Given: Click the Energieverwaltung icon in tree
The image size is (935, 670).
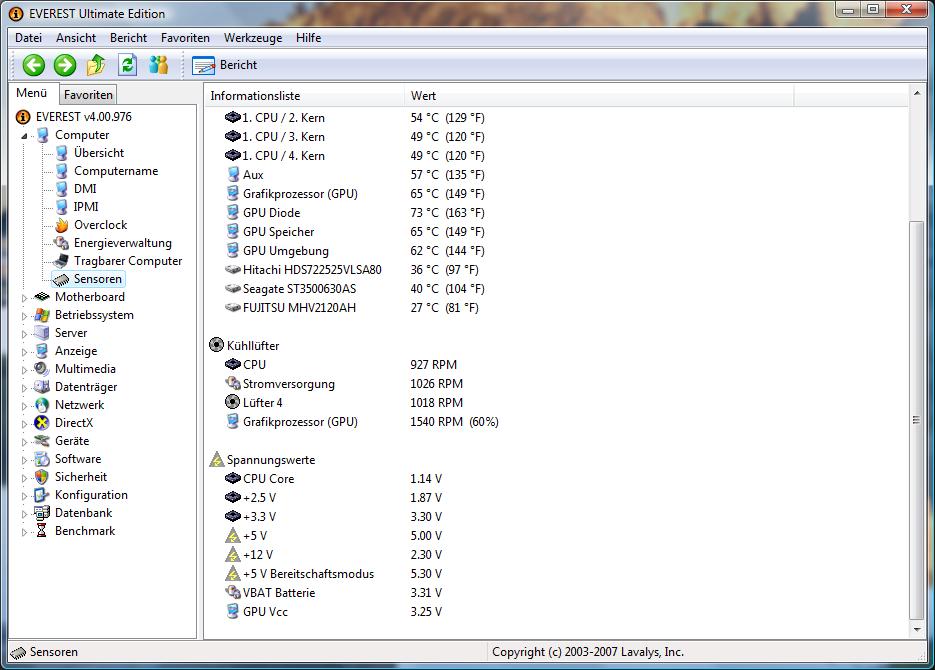Looking at the screenshot, I should point(62,243).
